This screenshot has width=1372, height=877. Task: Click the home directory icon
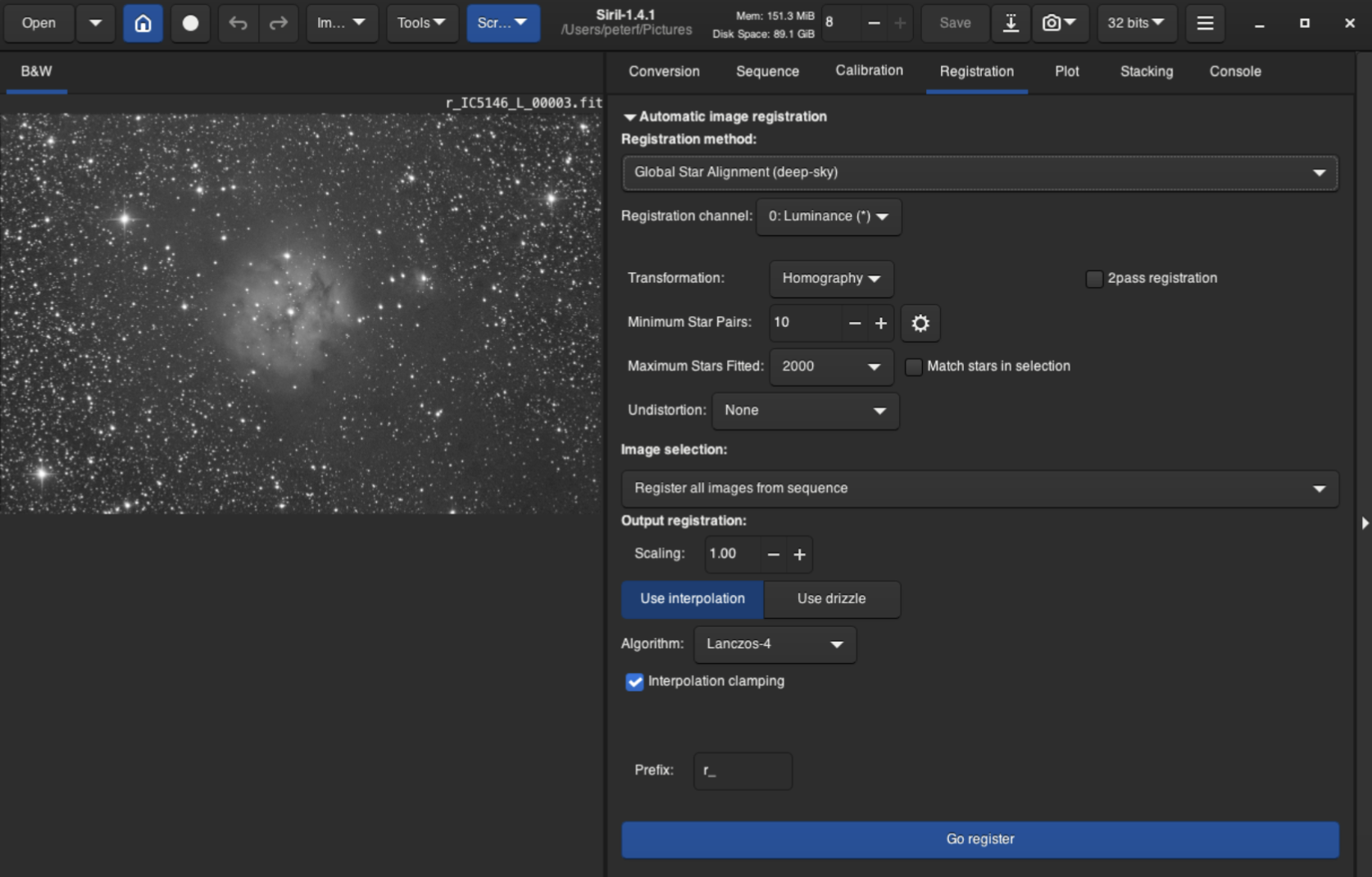point(143,23)
